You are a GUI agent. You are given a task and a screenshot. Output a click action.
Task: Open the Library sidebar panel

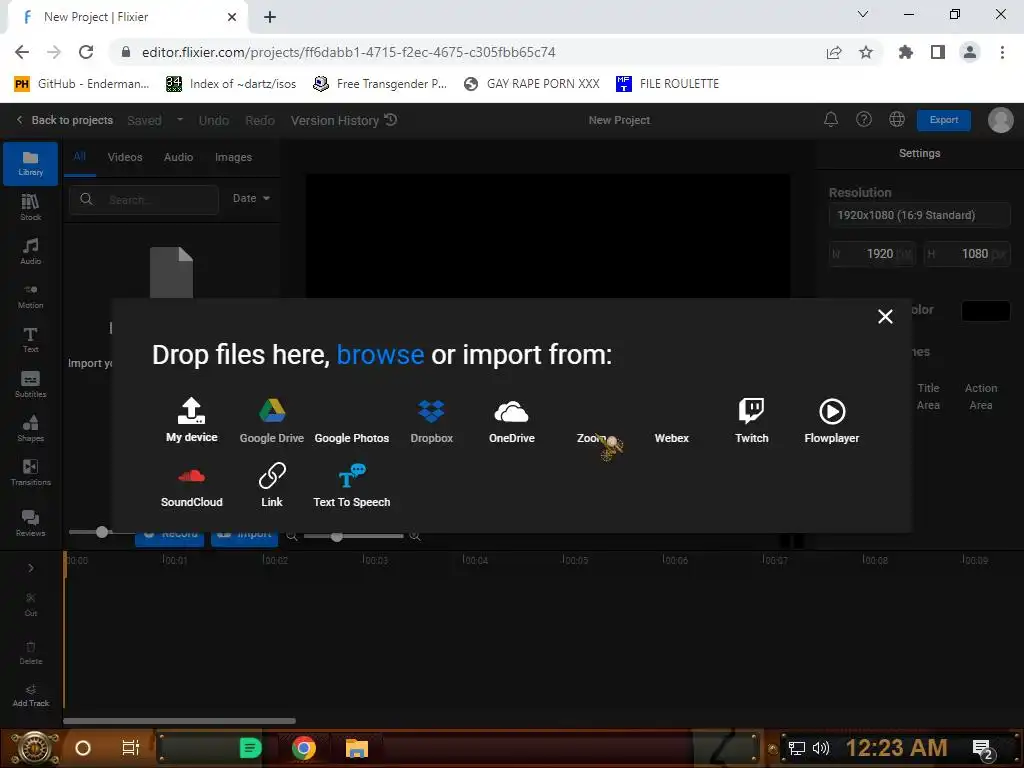click(x=31, y=163)
